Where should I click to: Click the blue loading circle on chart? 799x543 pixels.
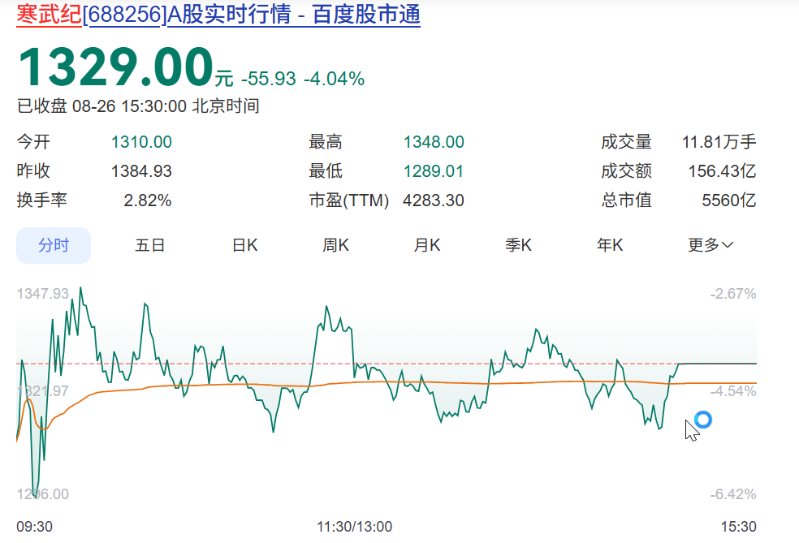coord(703,420)
